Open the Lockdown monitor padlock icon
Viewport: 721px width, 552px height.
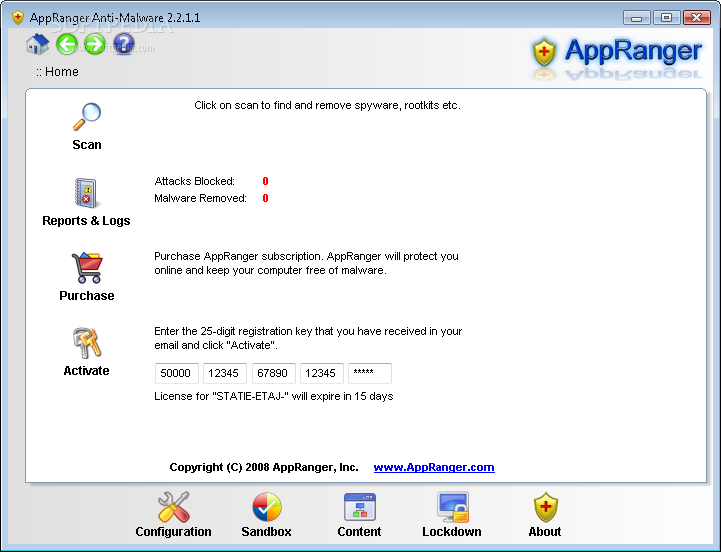[452, 507]
